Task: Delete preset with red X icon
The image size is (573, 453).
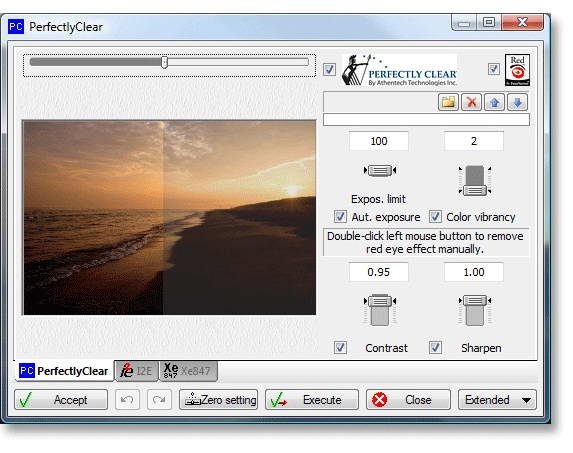Action: [x=471, y=102]
